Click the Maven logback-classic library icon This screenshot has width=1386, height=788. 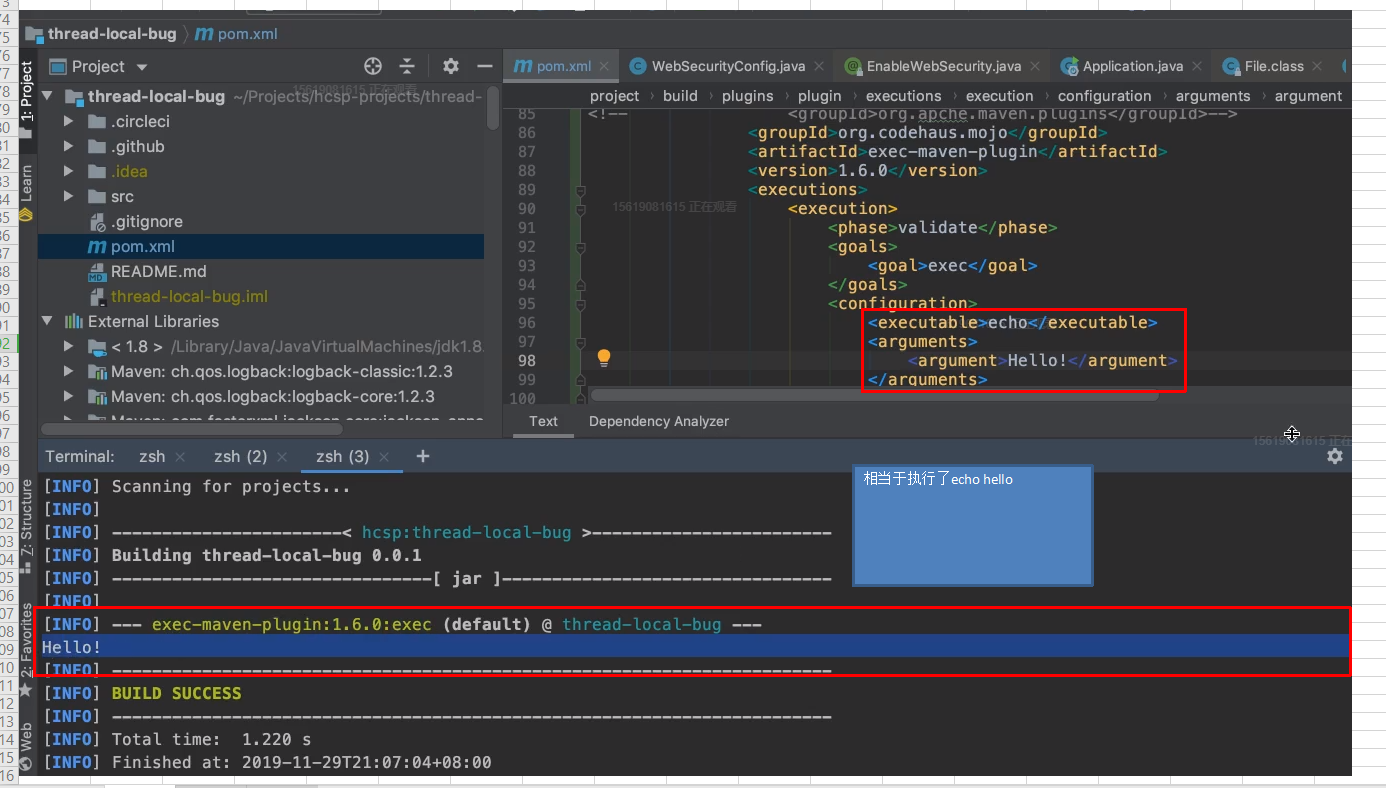point(97,371)
